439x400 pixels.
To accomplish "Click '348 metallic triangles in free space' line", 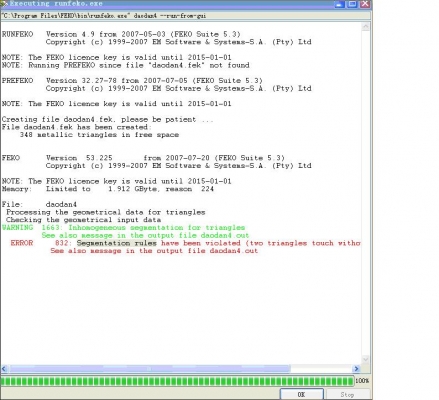I will pos(99,135).
